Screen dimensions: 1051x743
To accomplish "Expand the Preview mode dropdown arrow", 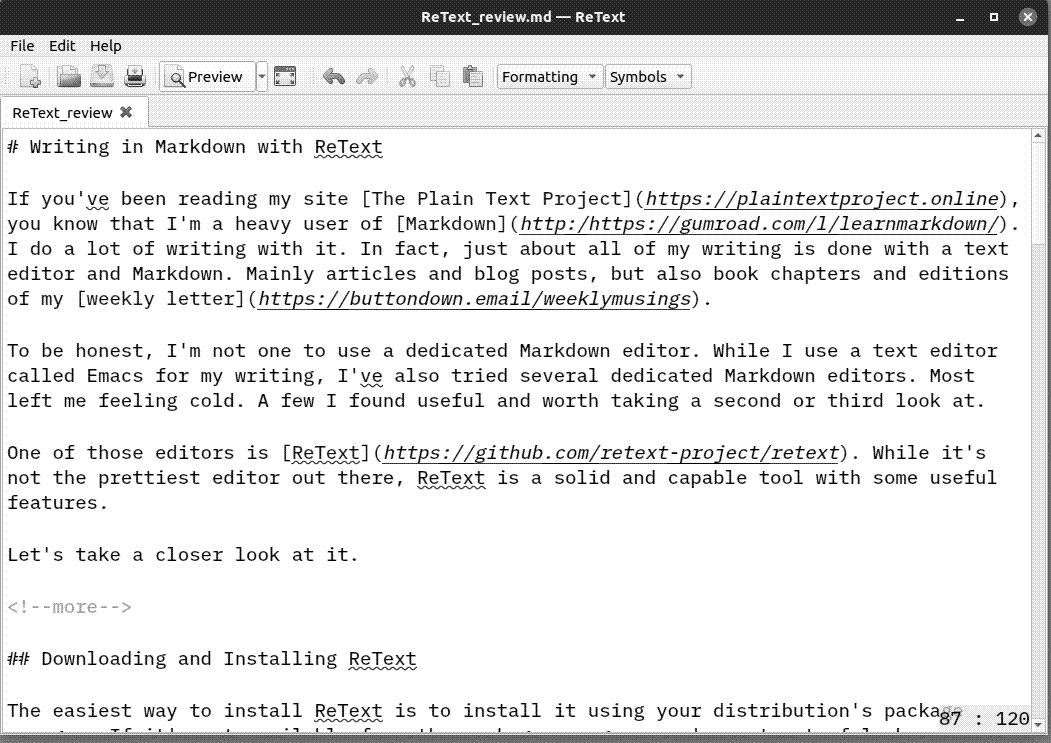I will point(262,77).
